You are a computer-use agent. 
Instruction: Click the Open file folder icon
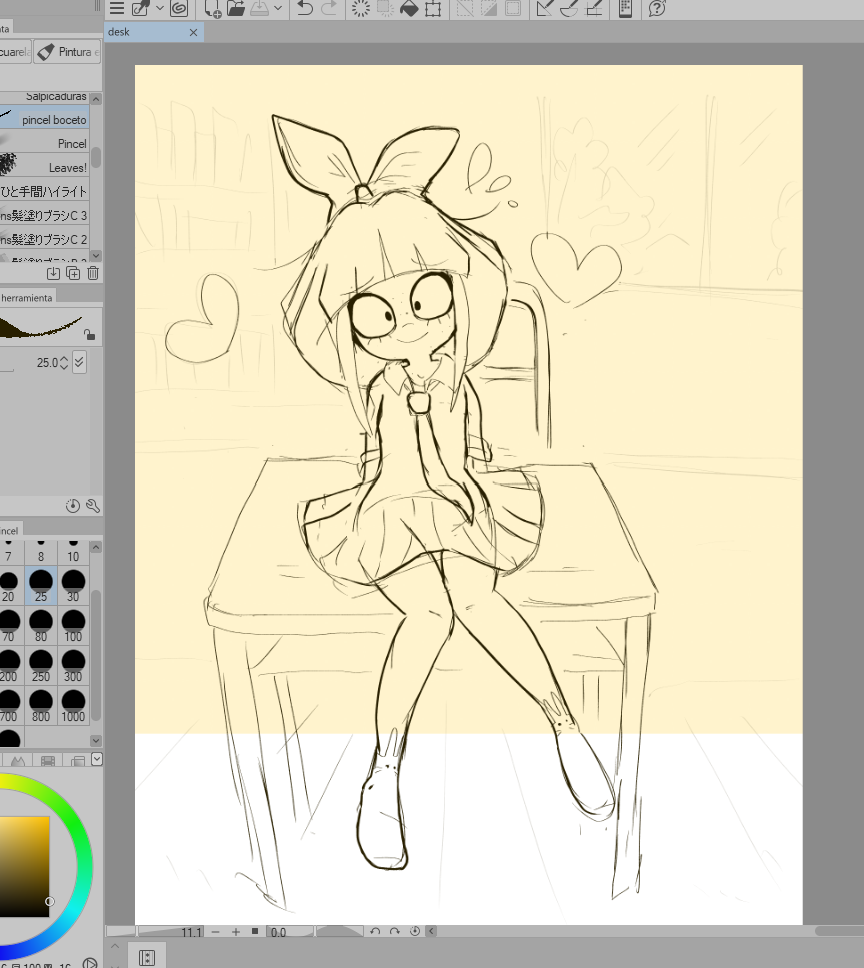[236, 9]
